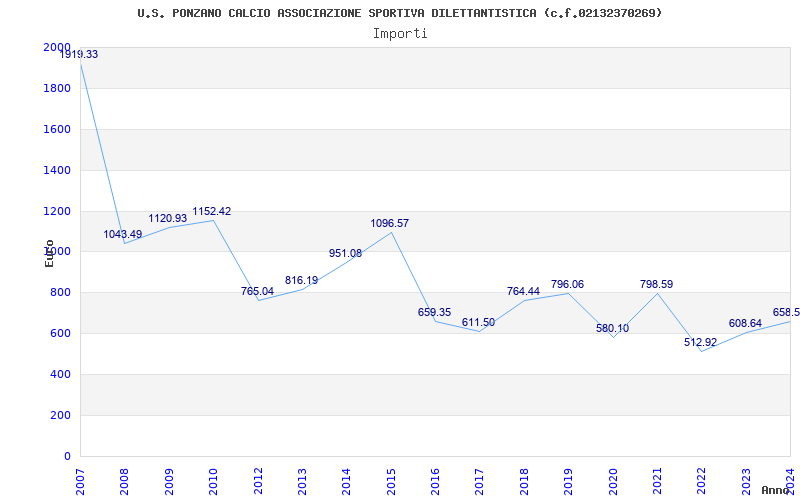Click the 580.10 data label
Viewport: 800px width, 500px height.
(x=612, y=328)
